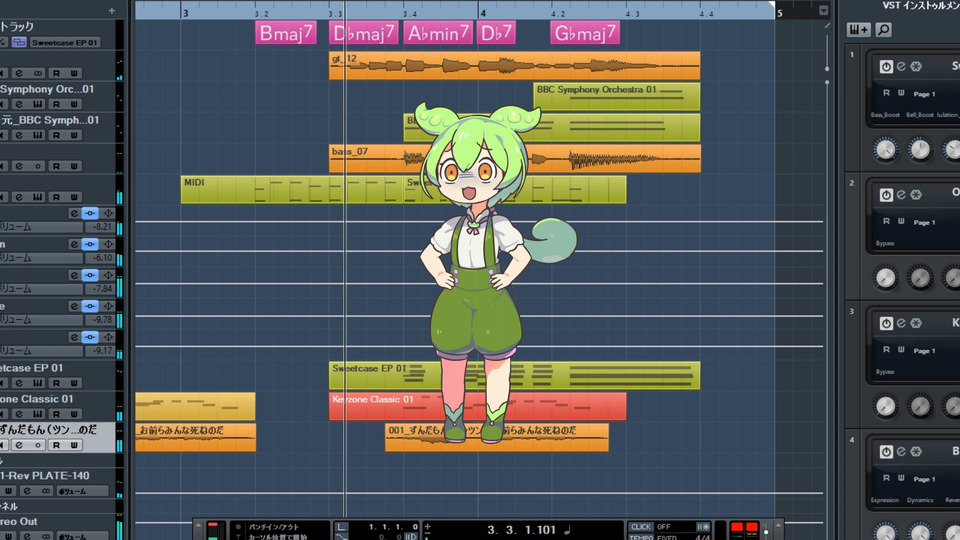This screenshot has width=960, height=540.
Task: Click mono circle icon on ずんだもん track
Action: pyautogui.click(x=38, y=445)
